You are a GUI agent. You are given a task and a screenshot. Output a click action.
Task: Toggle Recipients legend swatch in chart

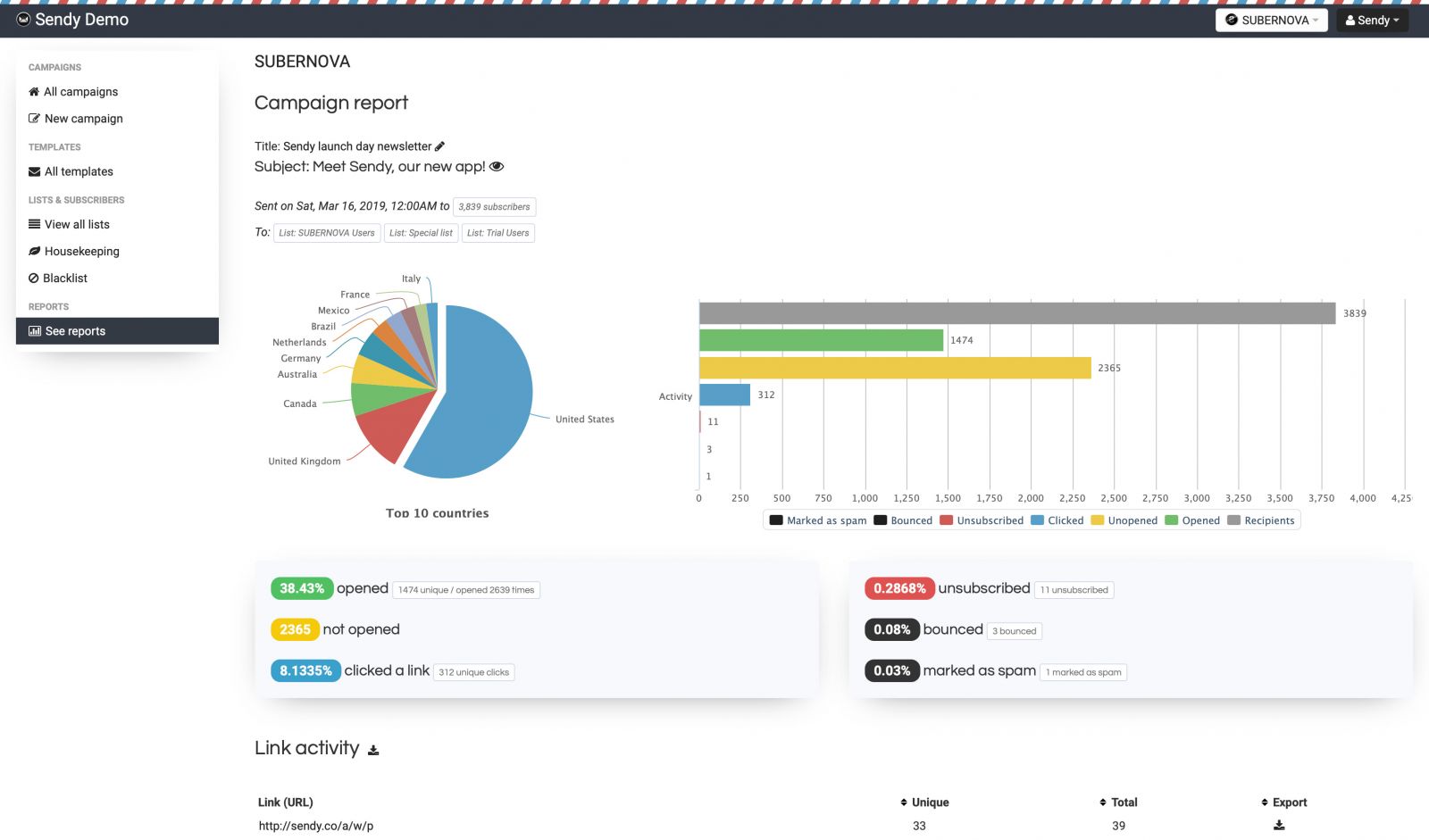[1233, 520]
